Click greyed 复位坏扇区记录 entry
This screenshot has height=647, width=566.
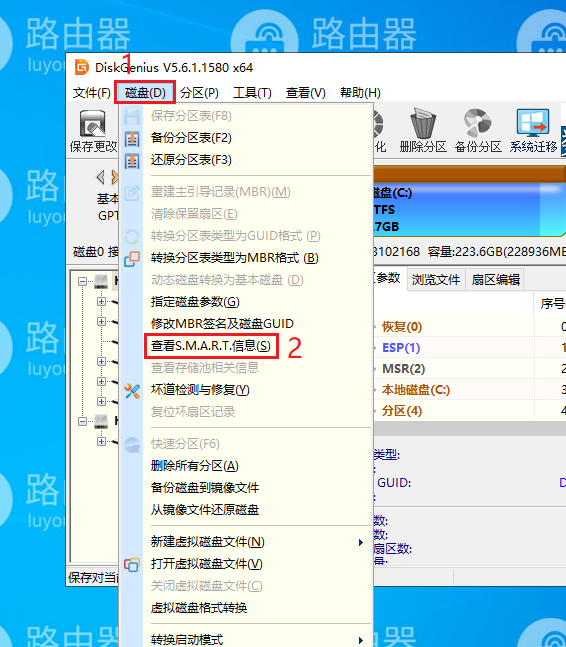pyautogui.click(x=193, y=412)
